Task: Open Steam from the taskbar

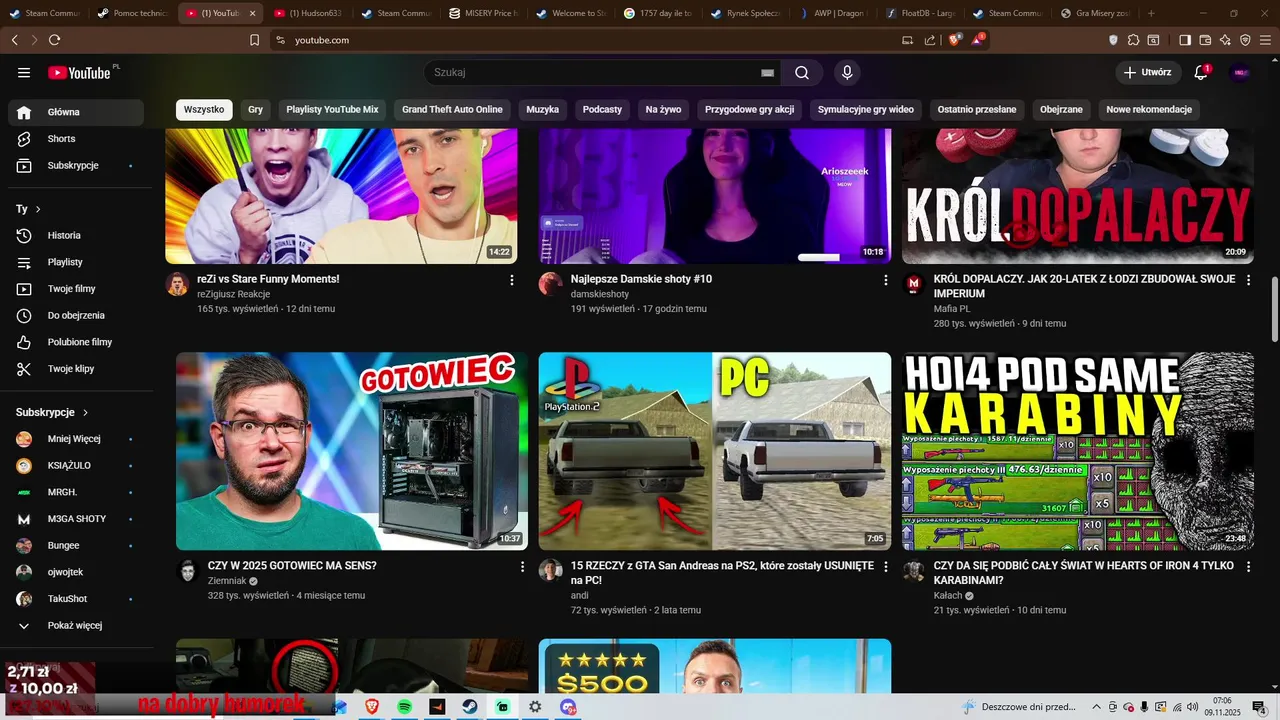Action: (469, 706)
